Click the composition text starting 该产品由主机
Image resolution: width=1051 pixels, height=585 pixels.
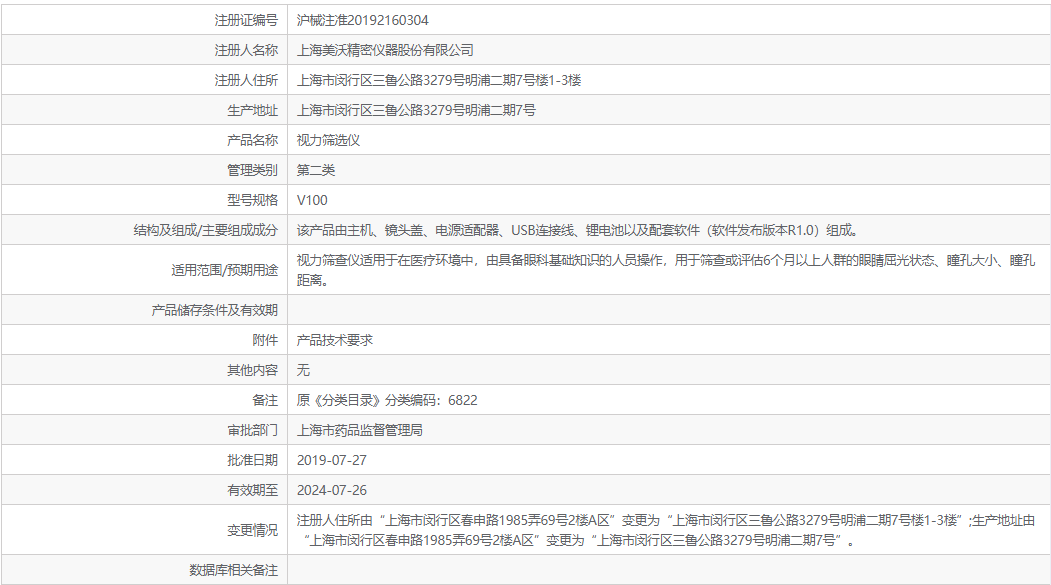click(x=578, y=231)
